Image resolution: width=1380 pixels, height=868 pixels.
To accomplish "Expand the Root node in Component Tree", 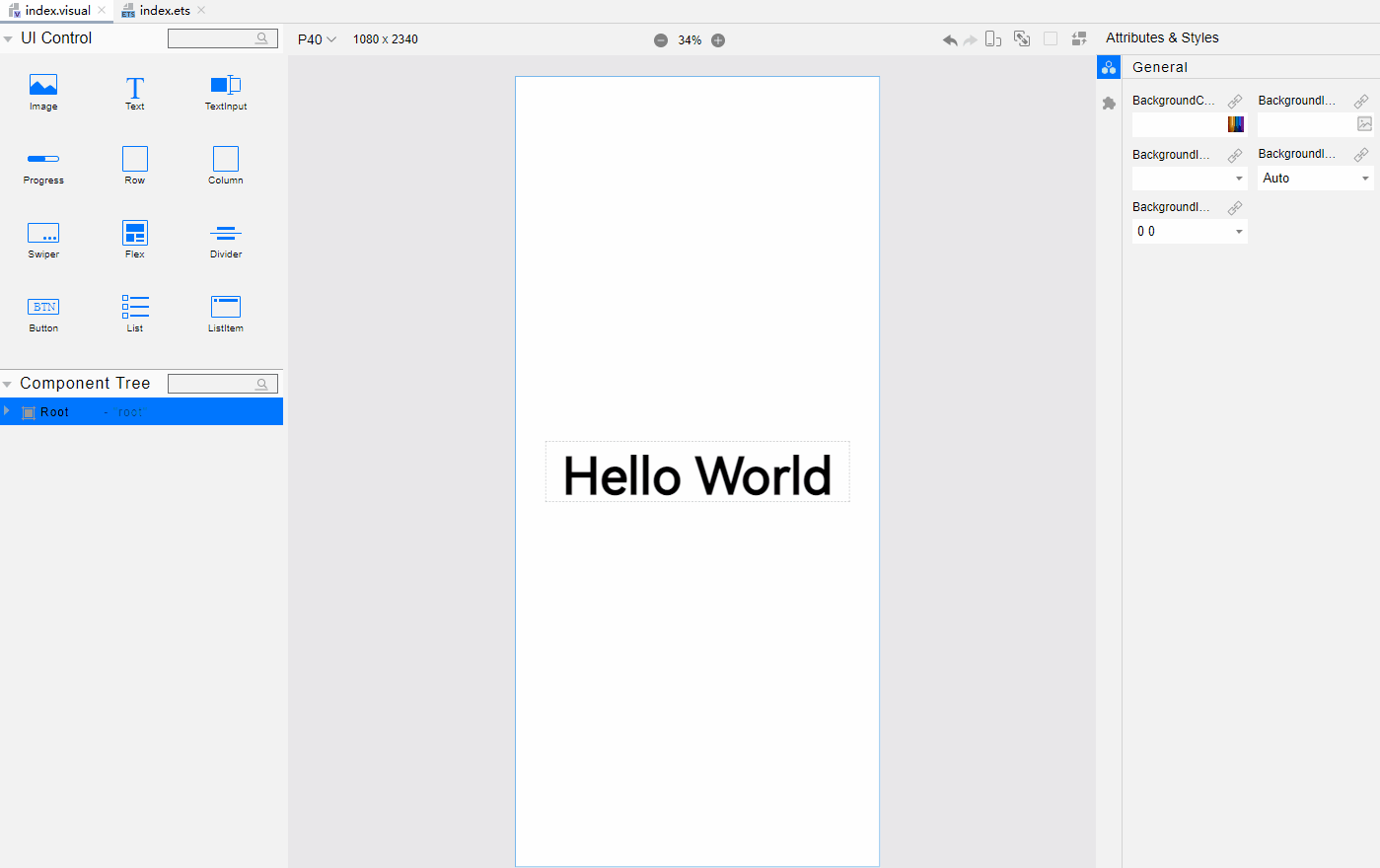I will 7,410.
